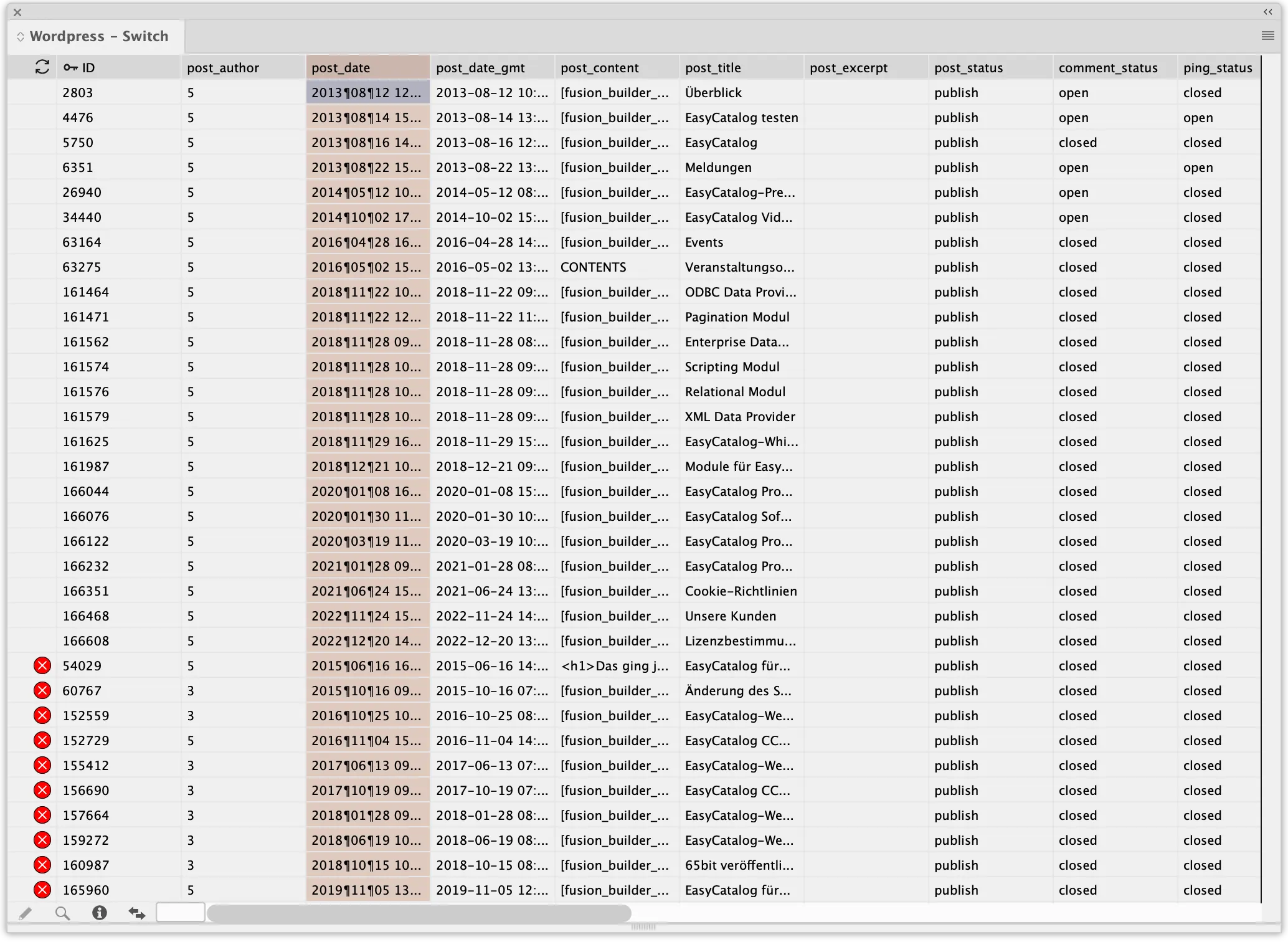Select post title 'Cookie-Richtlinien'
This screenshot has width=1288, height=942.
(741, 591)
